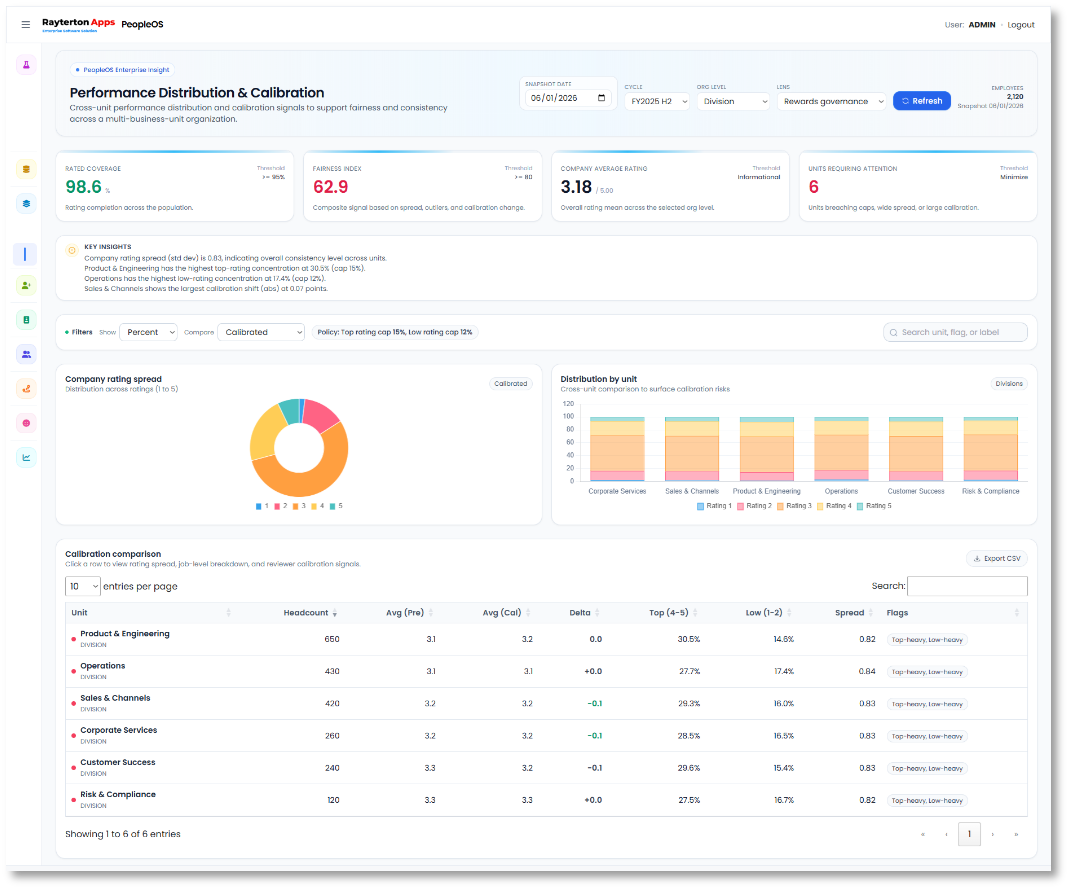Viewport: 1070px width, 890px height.
Task: Open the Cycle dropdown showing FY2025 H2
Action: (x=657, y=100)
